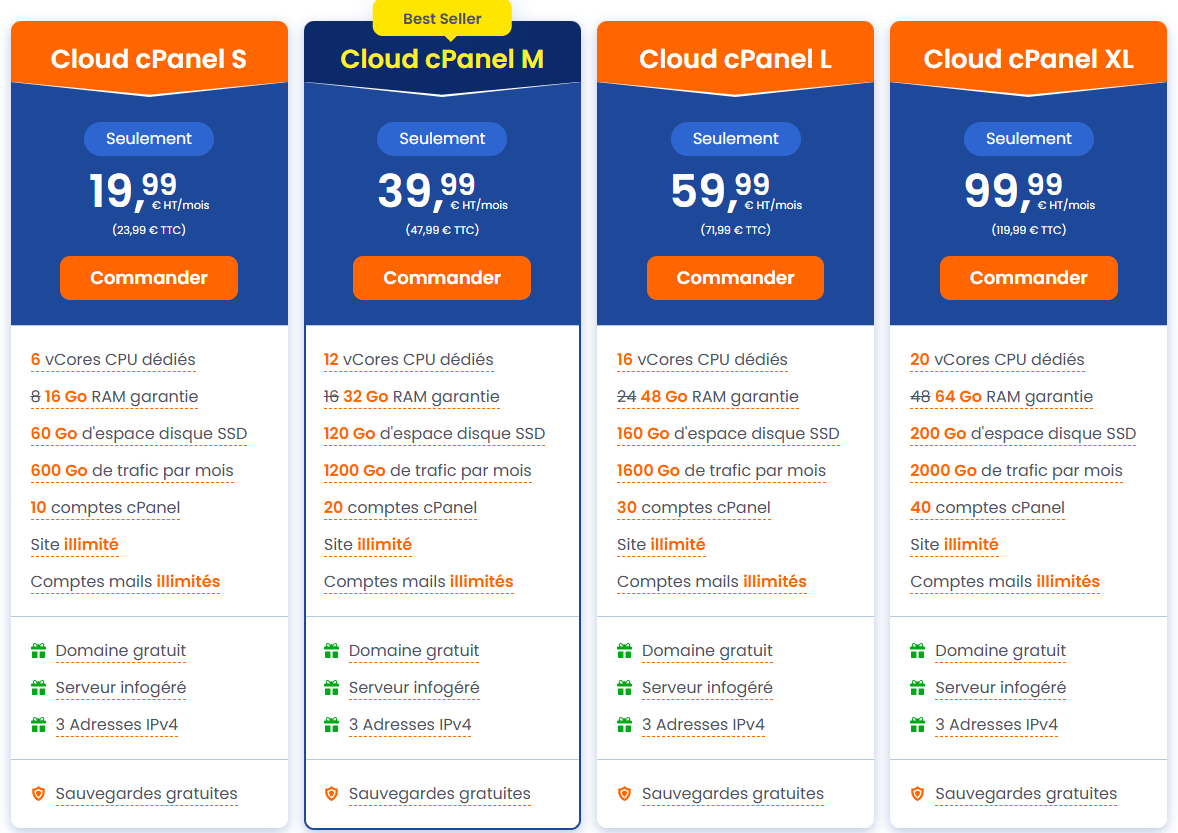Select the Cloud cPanel L header
1178x833 pixels.
[x=735, y=59]
